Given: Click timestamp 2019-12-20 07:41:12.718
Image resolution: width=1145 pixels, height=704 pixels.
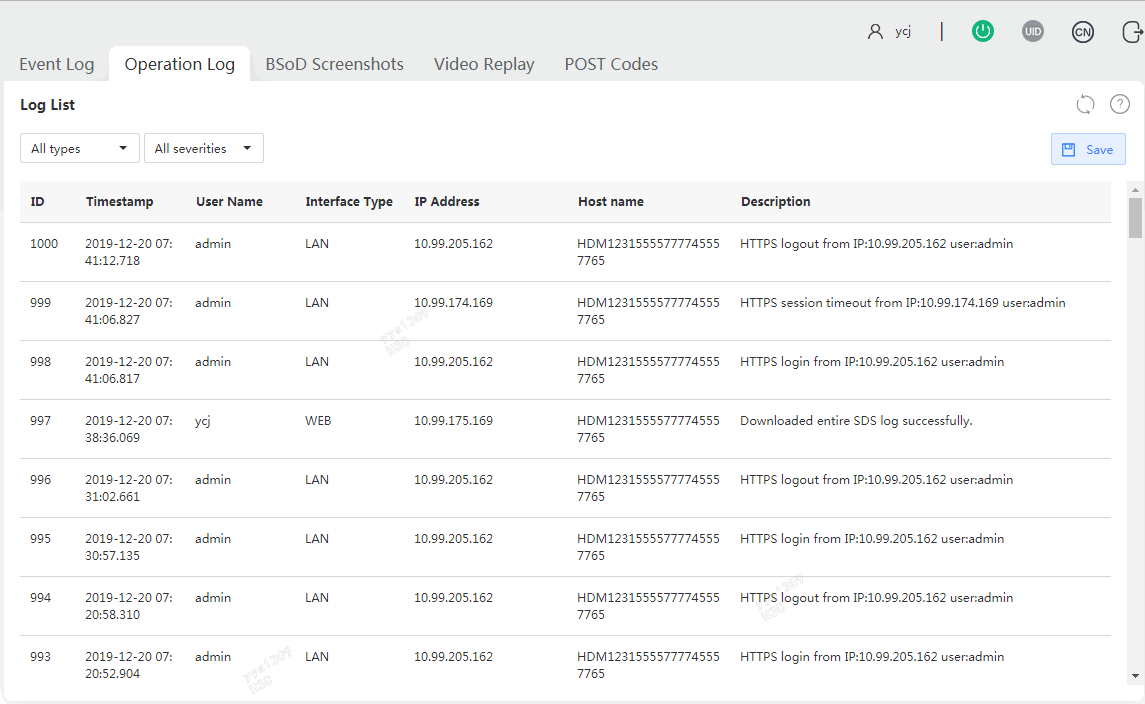Looking at the screenshot, I should pos(129,252).
